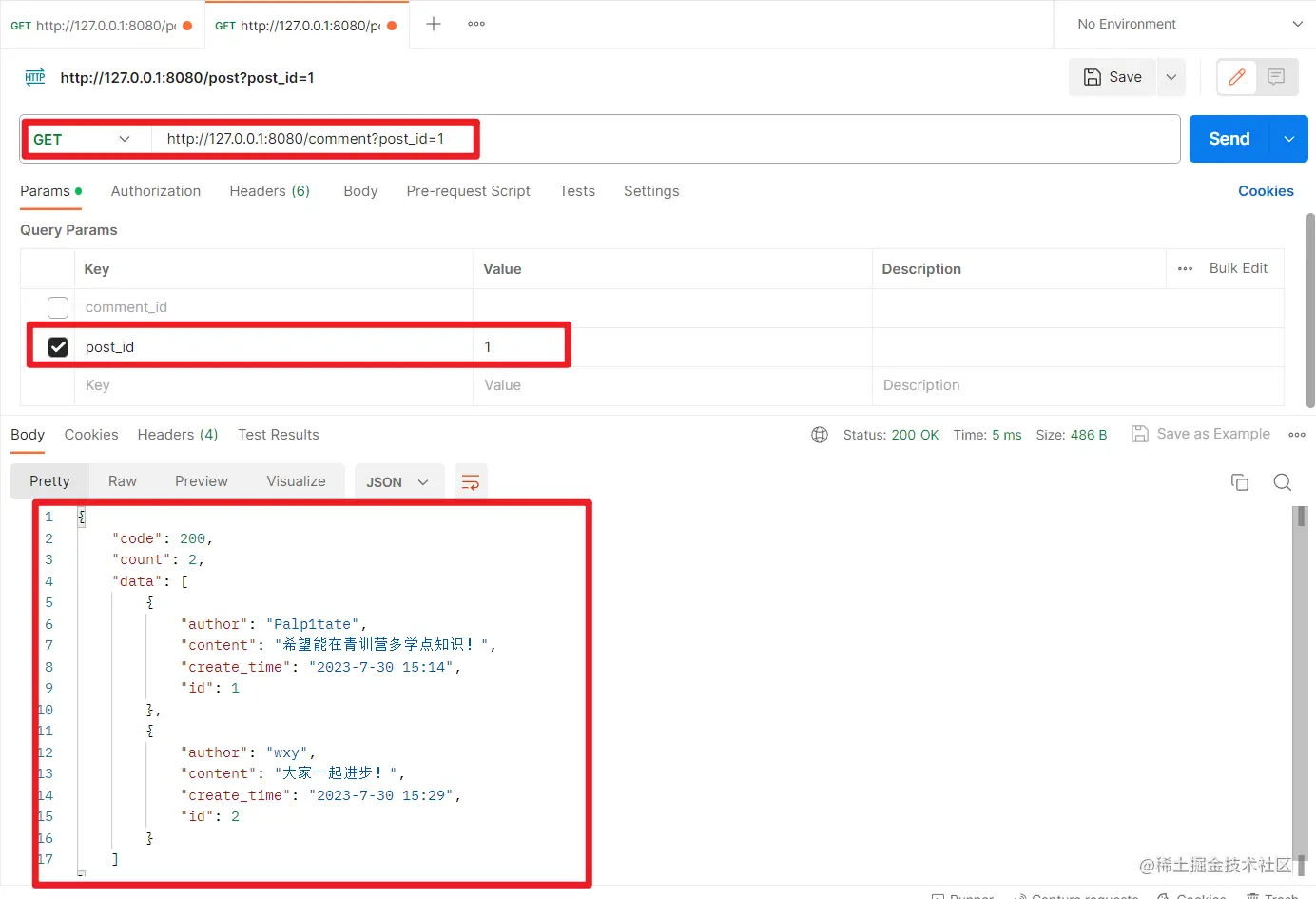Click Bulk Edit
This screenshot has width=1316, height=899.
point(1238,268)
